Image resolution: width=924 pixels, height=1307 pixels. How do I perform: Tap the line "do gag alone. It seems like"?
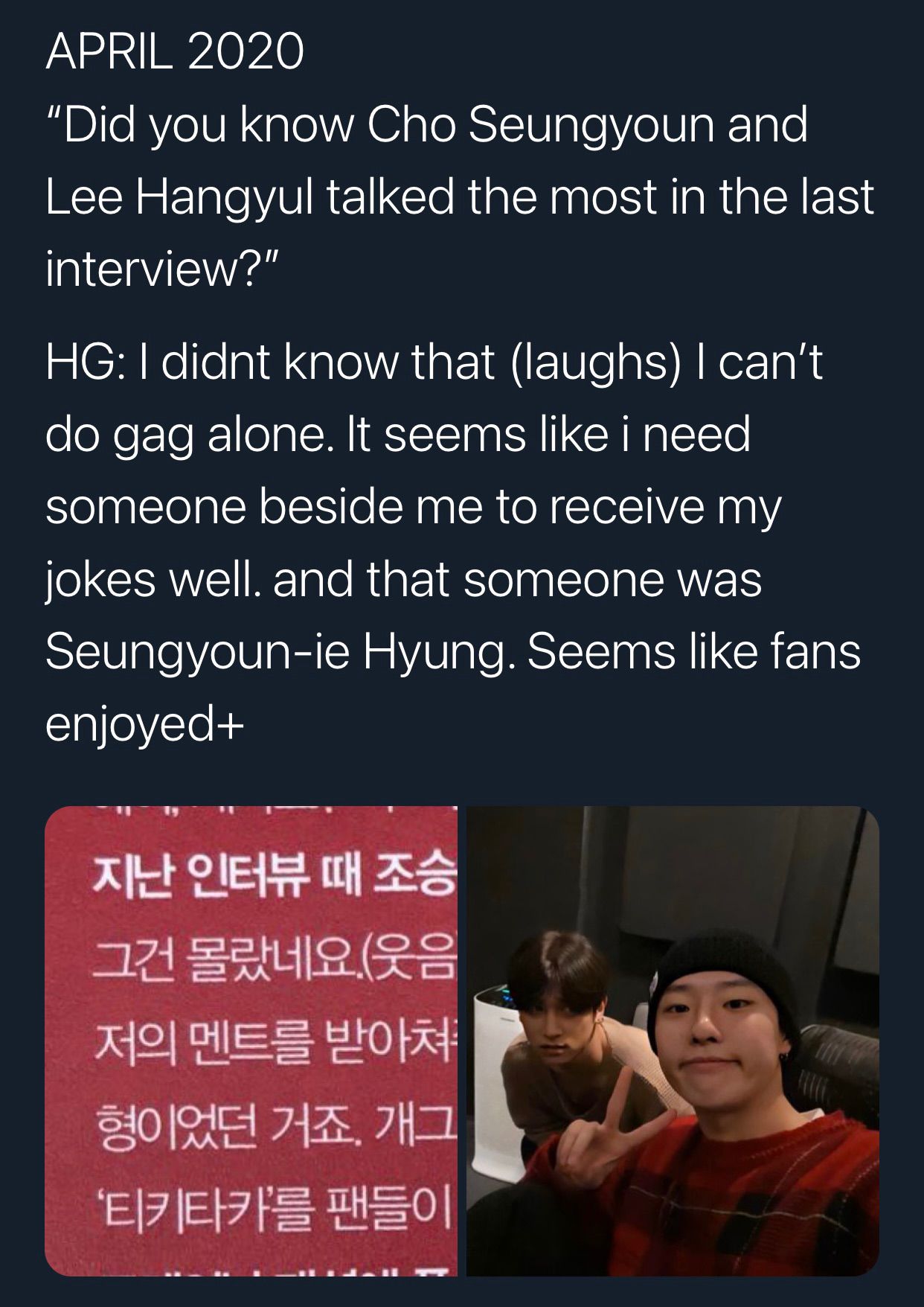tap(398, 435)
